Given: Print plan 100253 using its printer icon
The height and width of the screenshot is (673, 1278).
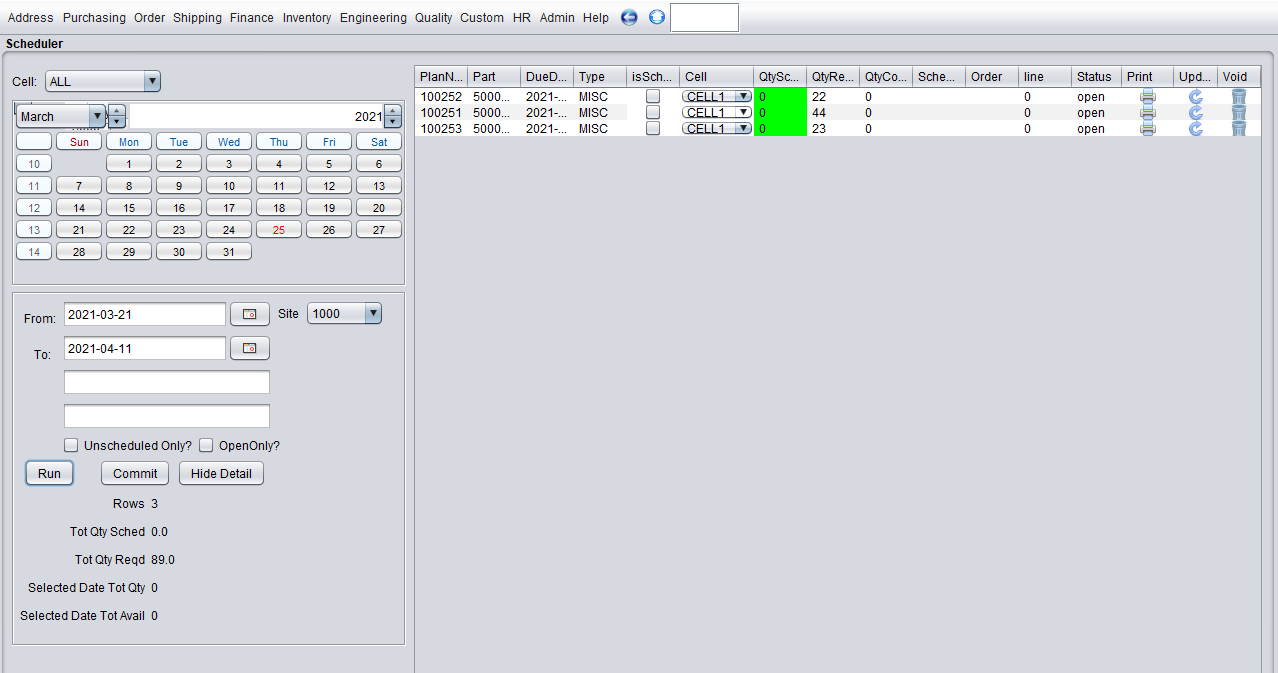Looking at the screenshot, I should point(1147,129).
